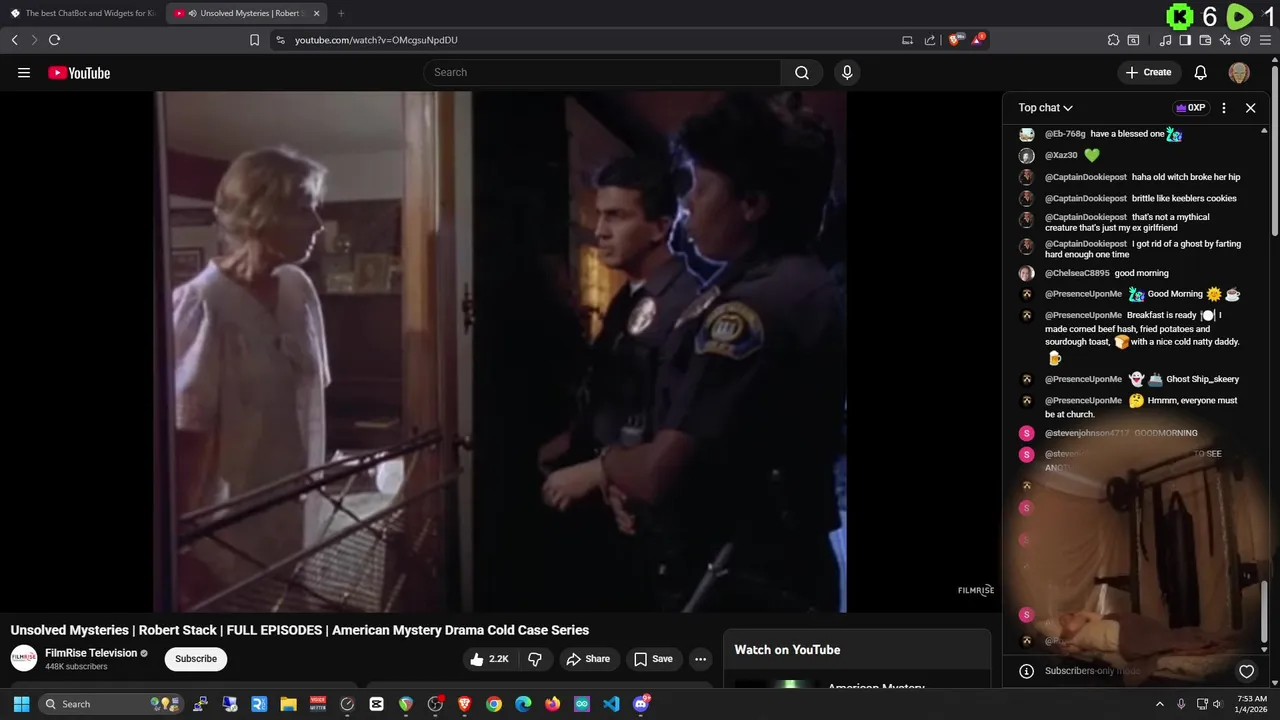Image resolution: width=1280 pixels, height=720 pixels.
Task: Open taskbar clock showing 7:53 AM
Action: click(1252, 704)
